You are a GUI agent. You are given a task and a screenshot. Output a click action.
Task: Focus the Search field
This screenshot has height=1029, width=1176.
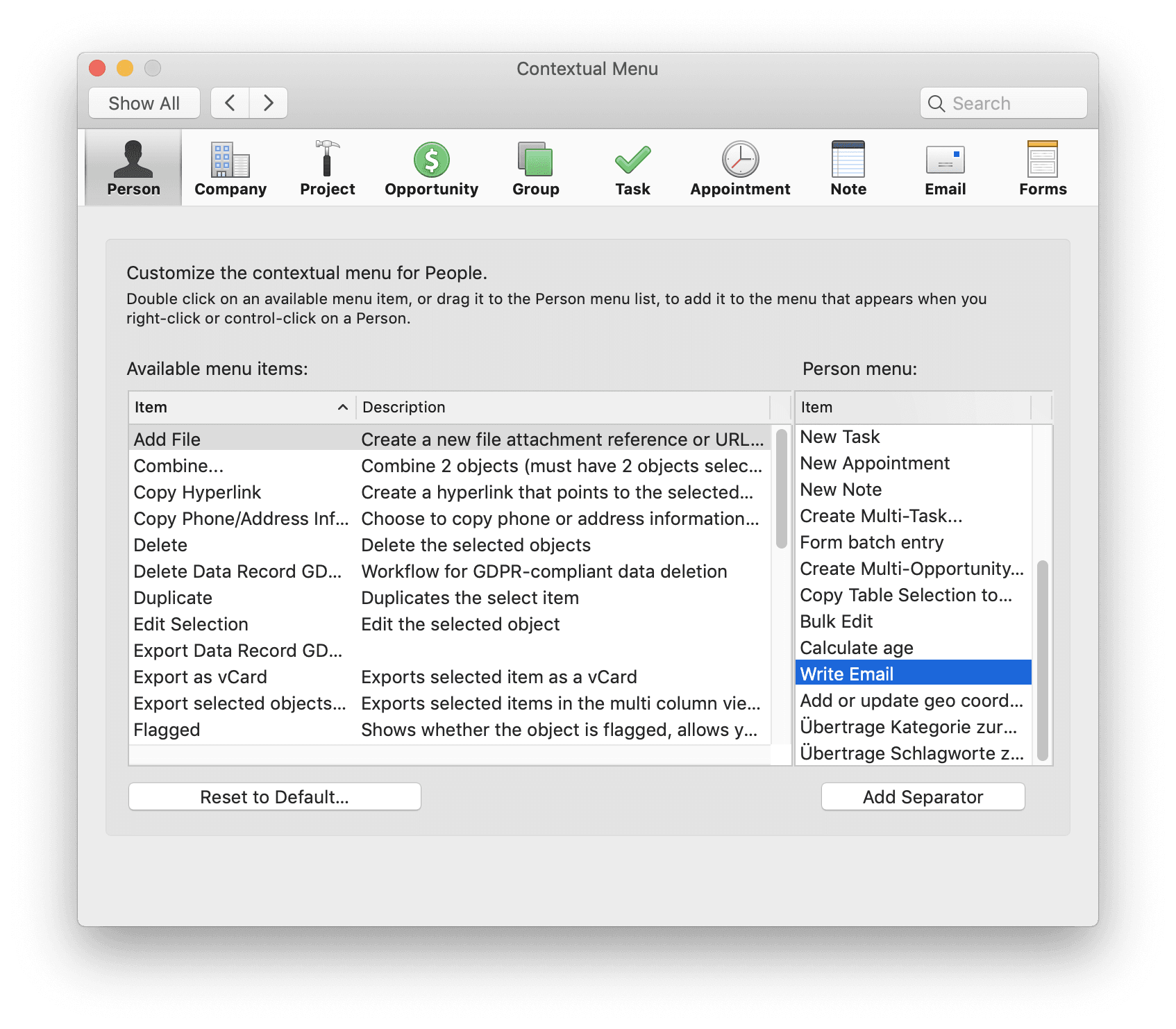click(1004, 103)
